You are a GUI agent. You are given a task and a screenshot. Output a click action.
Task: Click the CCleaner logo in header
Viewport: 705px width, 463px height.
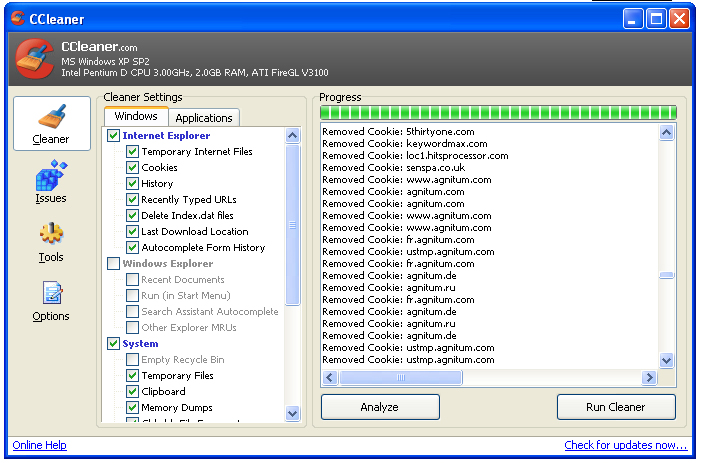[34, 59]
